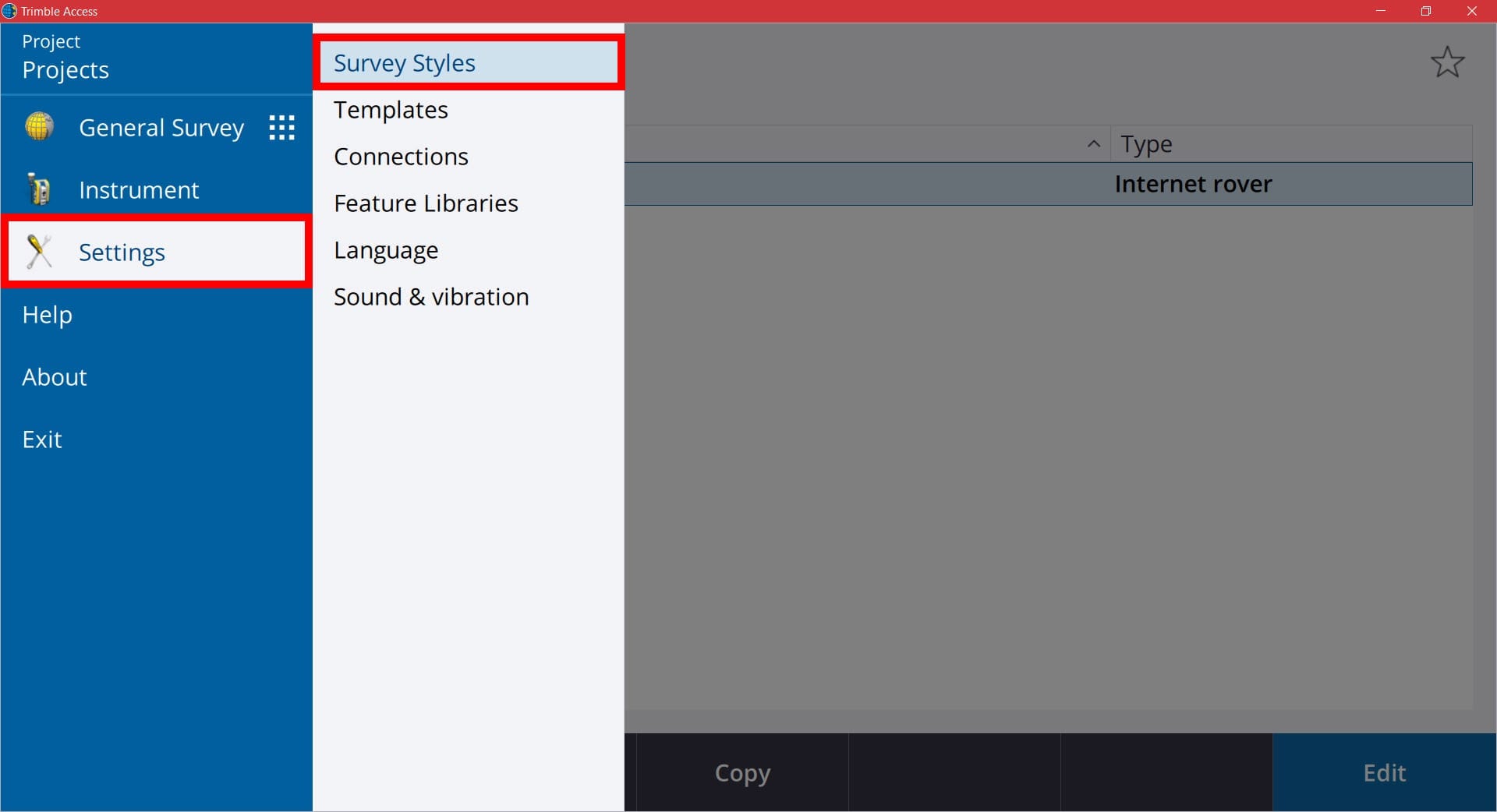Click the Trimble Access title bar icon
Viewport: 1497px width, 812px height.
[x=9, y=11]
